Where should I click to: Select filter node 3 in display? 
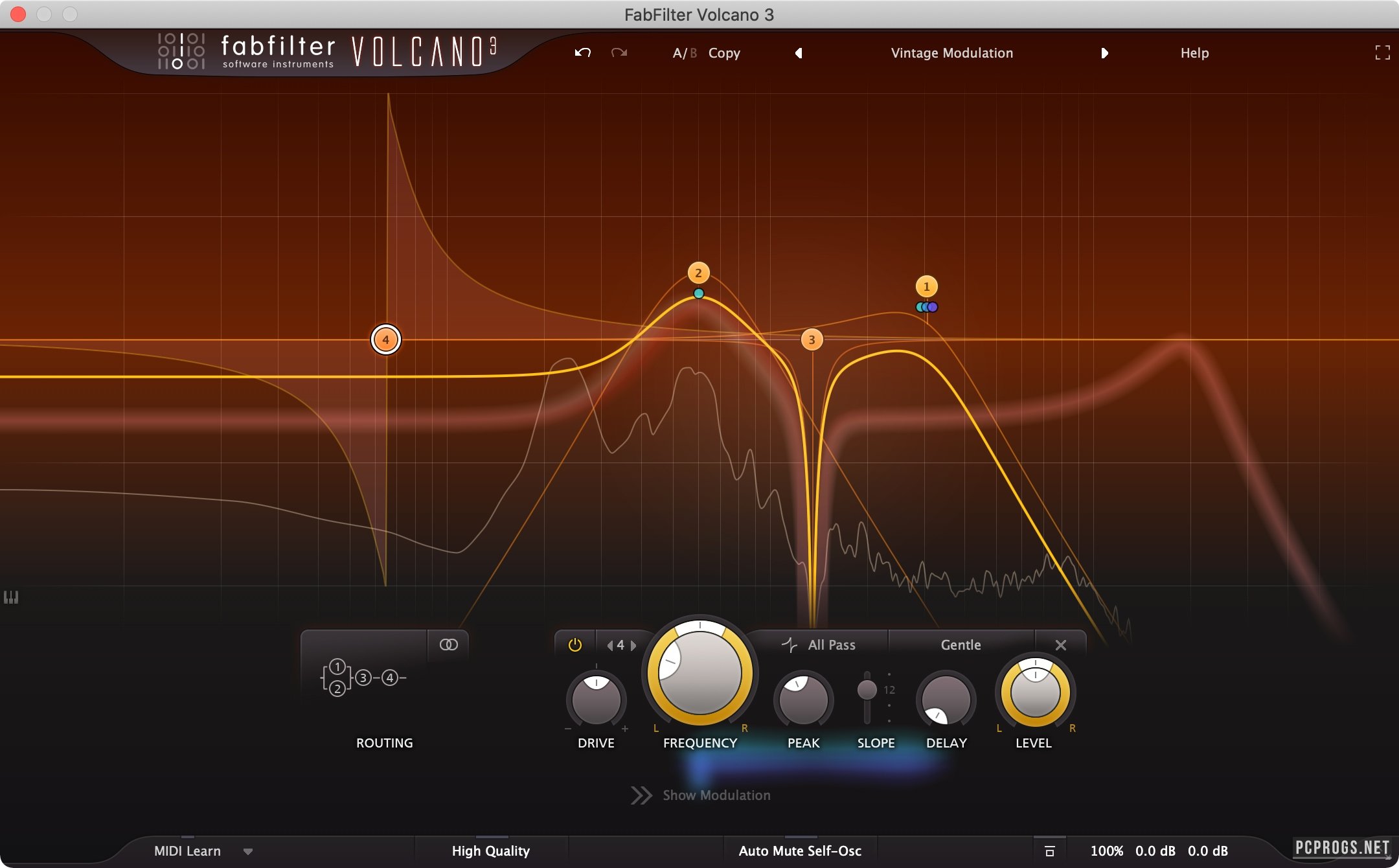812,339
